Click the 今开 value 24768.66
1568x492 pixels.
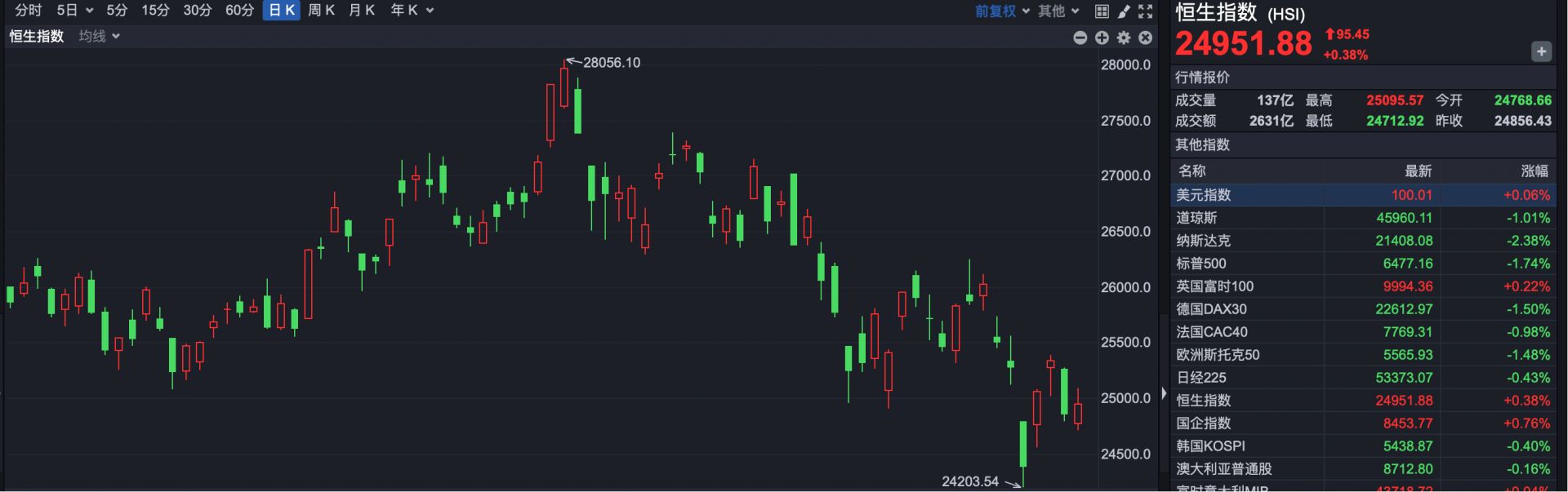(1523, 100)
